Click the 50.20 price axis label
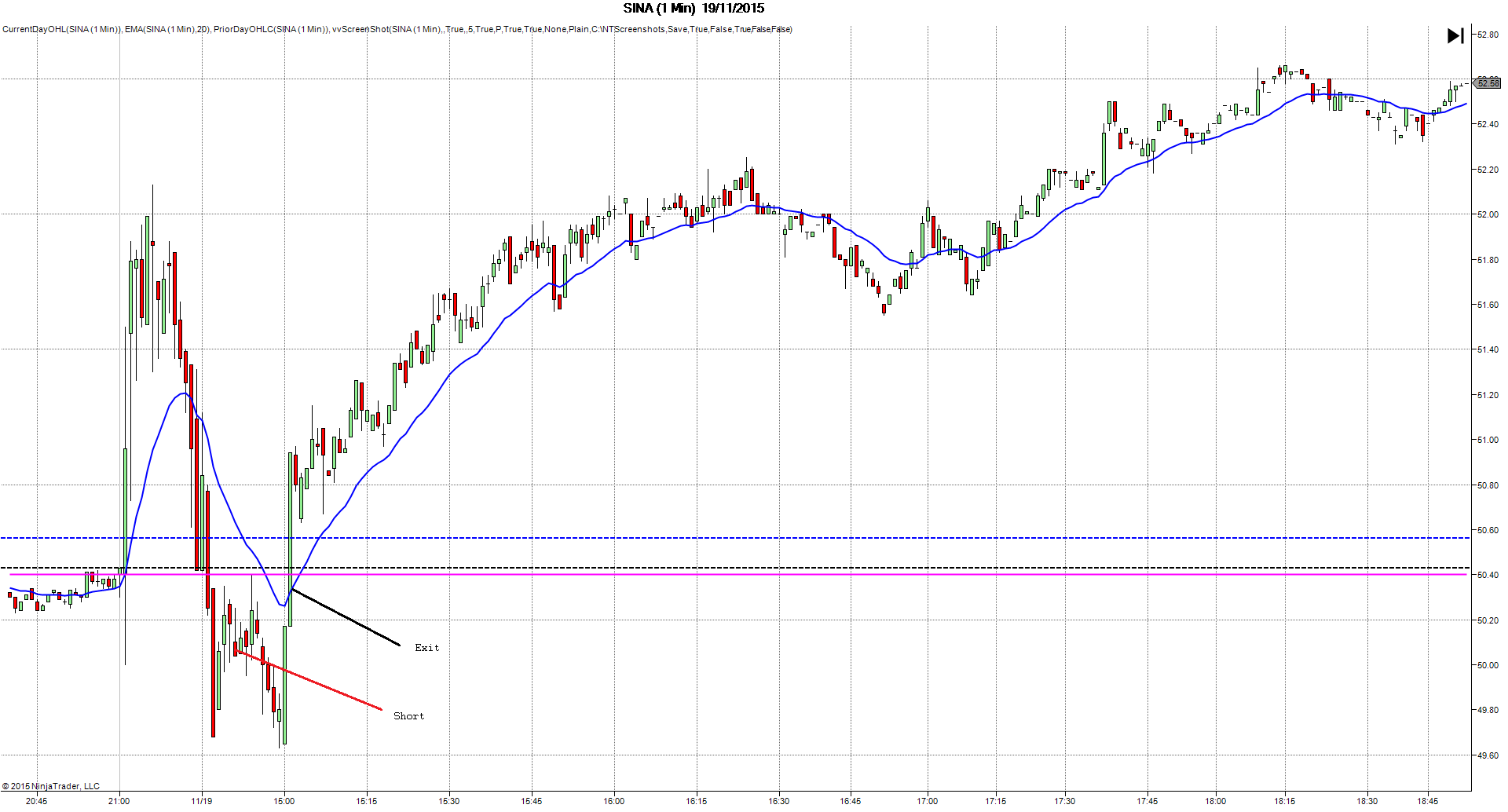The width and height of the screenshot is (1508, 812). (1488, 620)
